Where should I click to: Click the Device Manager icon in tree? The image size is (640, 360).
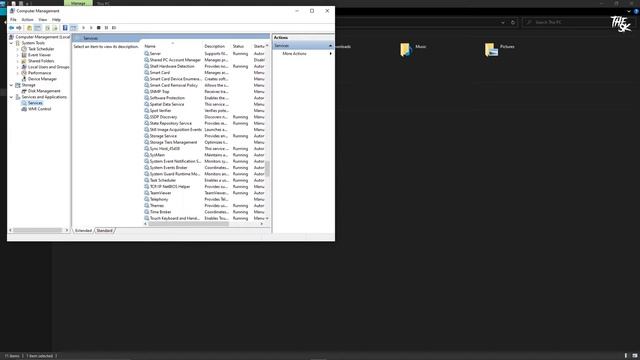point(24,79)
